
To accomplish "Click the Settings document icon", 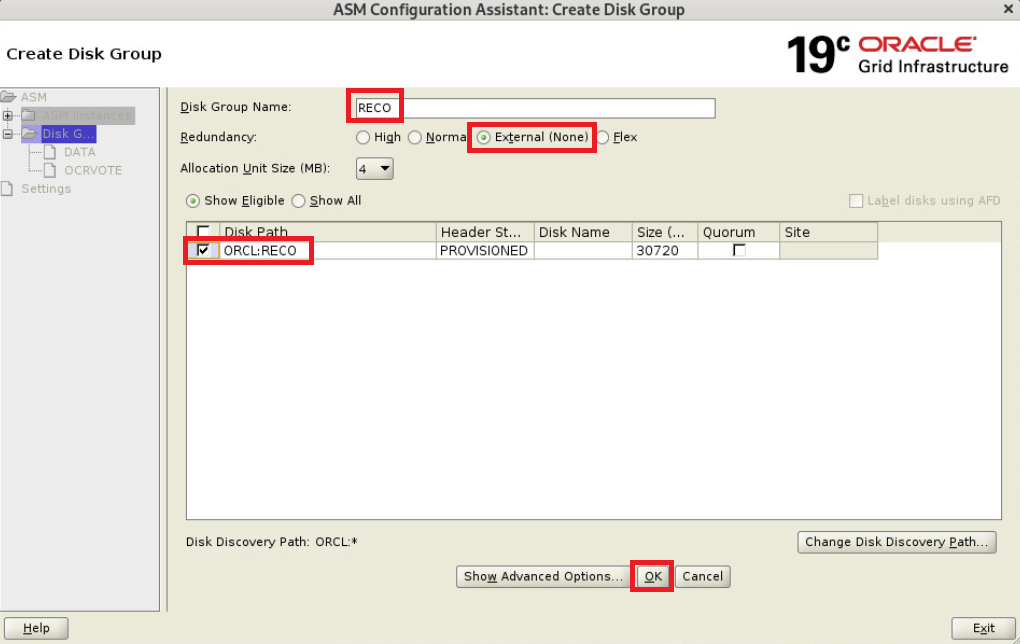I will tap(7, 188).
